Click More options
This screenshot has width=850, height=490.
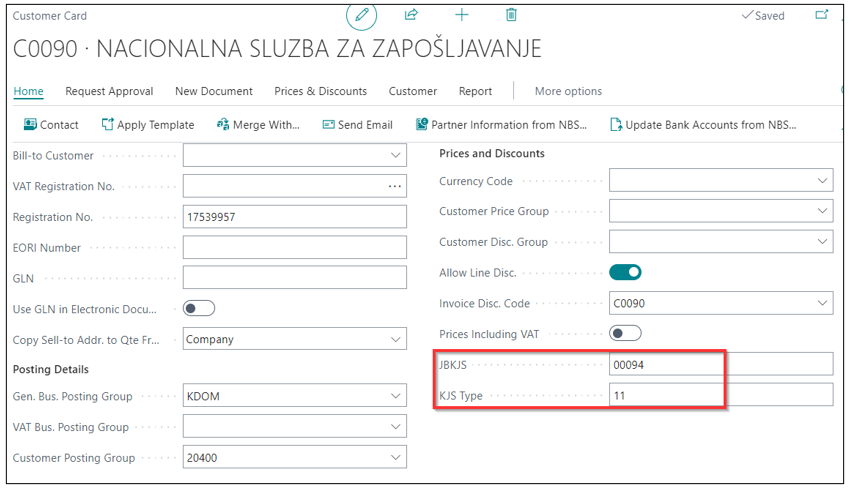pos(568,91)
